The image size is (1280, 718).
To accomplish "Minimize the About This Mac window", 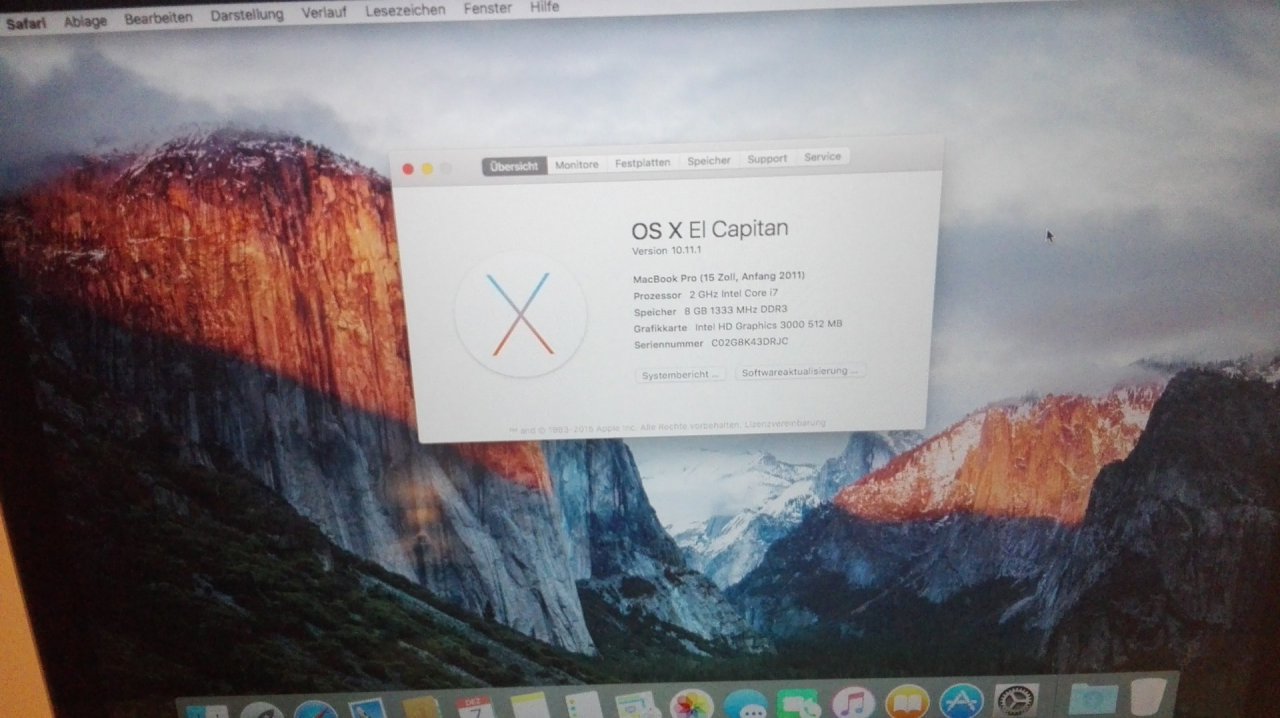I will (427, 168).
